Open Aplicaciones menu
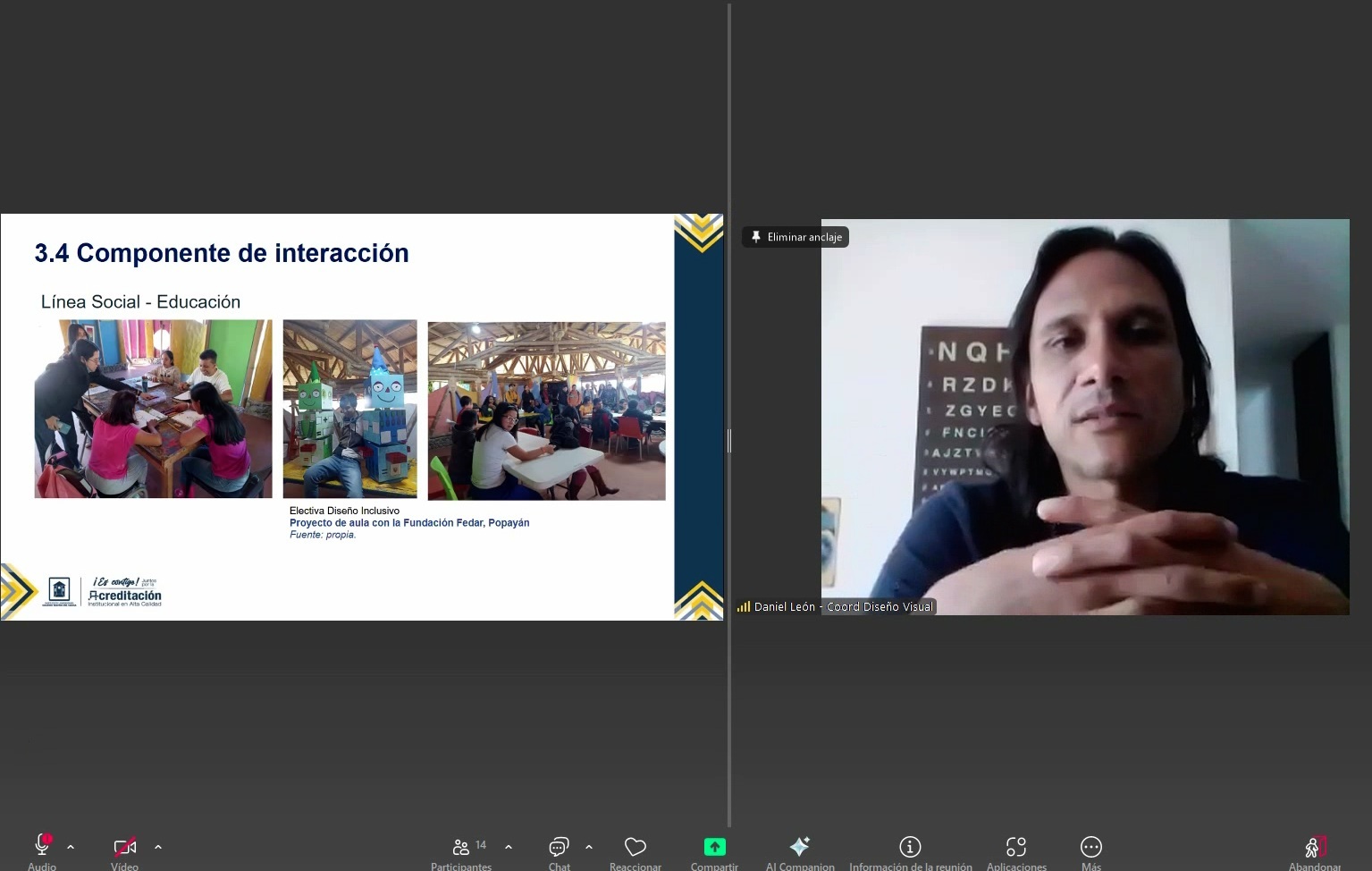This screenshot has width=1372, height=871. pos(1016,851)
